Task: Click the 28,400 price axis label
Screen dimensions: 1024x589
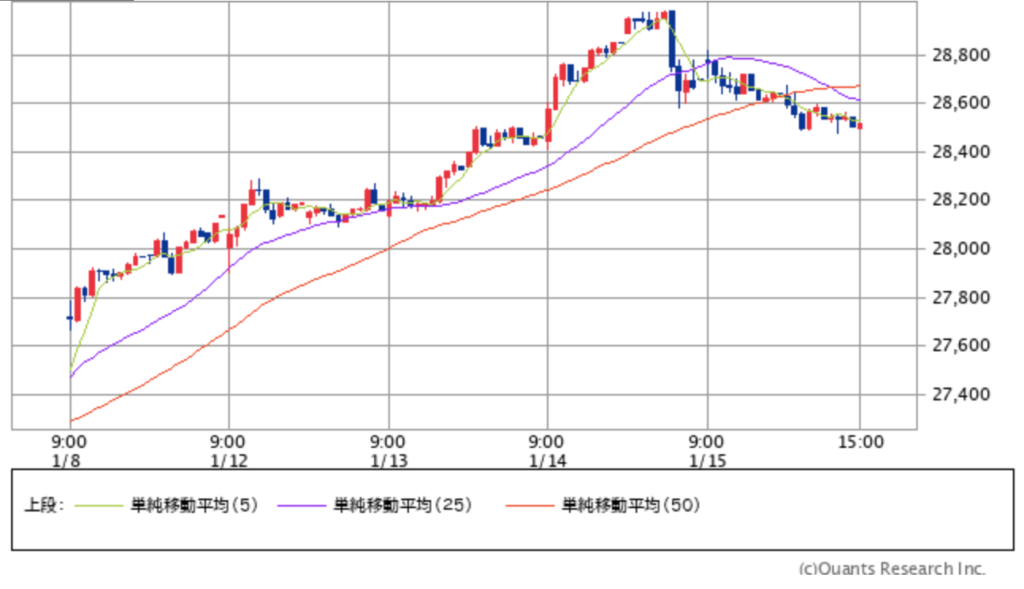Action: pos(961,151)
